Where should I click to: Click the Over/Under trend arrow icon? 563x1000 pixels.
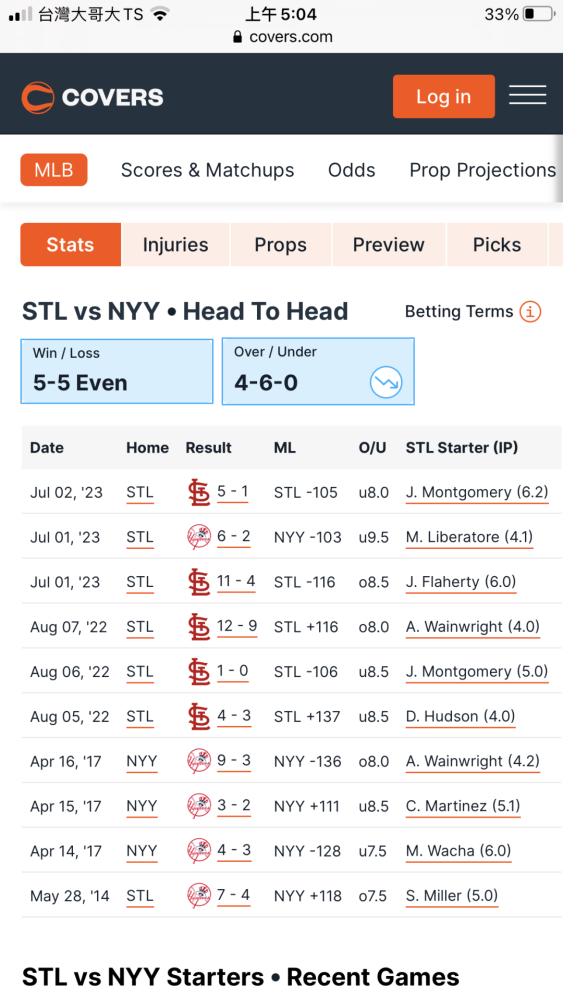click(386, 383)
